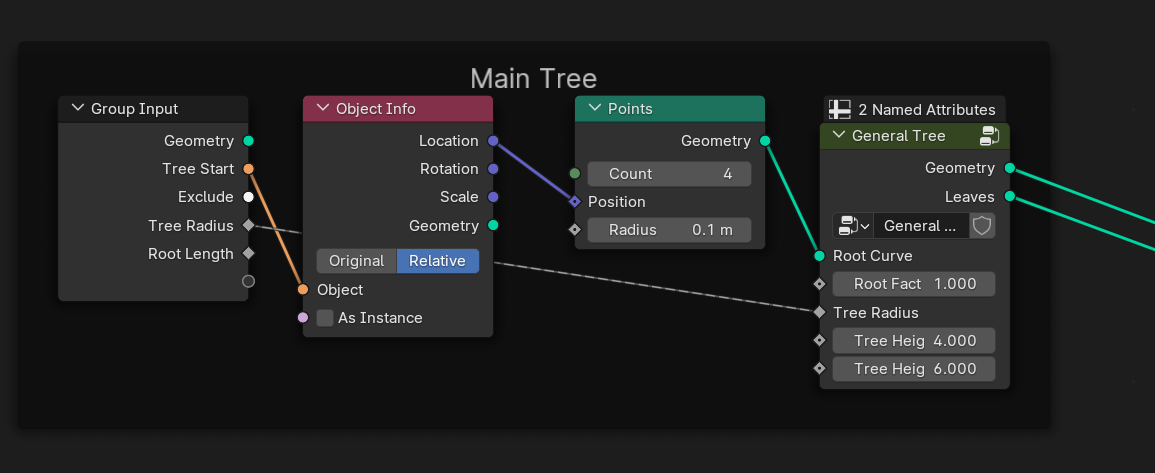Click the 2 Named Attributes label
1155x473 pixels.
click(927, 110)
